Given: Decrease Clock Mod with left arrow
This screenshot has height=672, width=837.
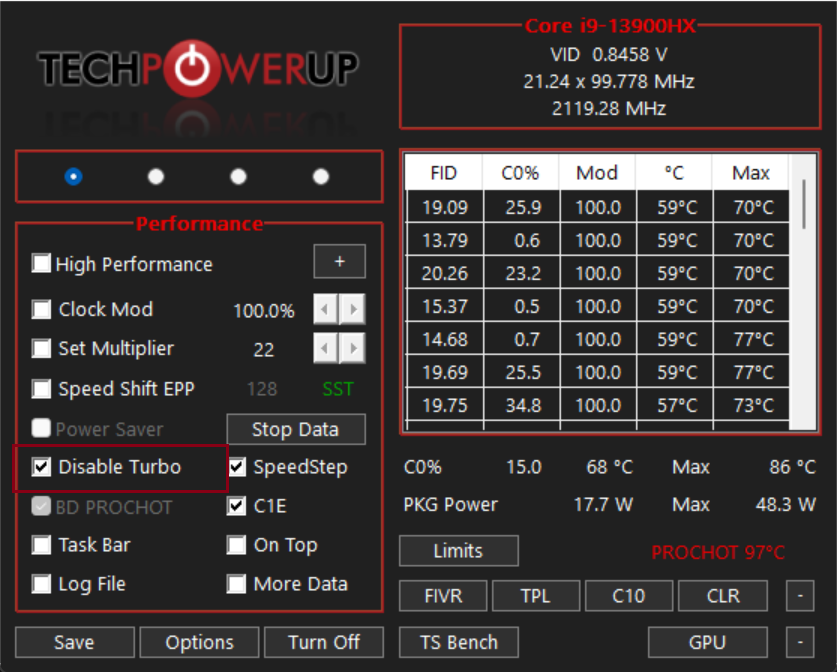Looking at the screenshot, I should click(x=325, y=309).
